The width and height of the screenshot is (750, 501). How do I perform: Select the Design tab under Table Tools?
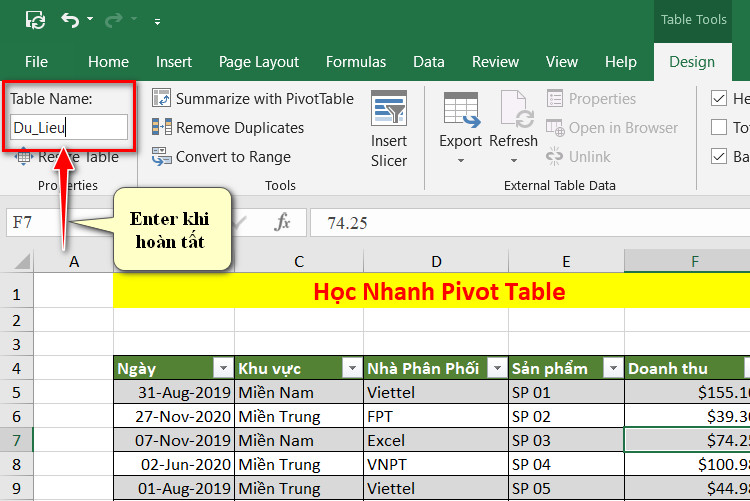click(692, 62)
